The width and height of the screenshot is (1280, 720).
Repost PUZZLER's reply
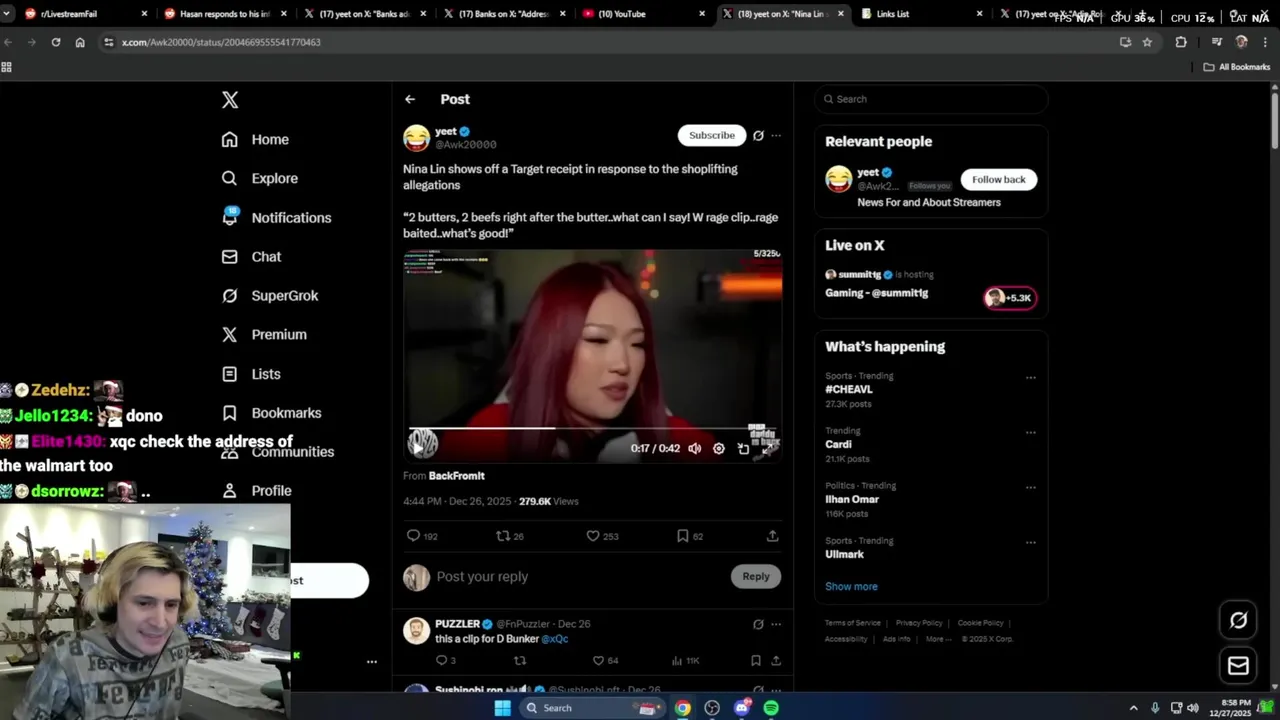click(x=519, y=661)
